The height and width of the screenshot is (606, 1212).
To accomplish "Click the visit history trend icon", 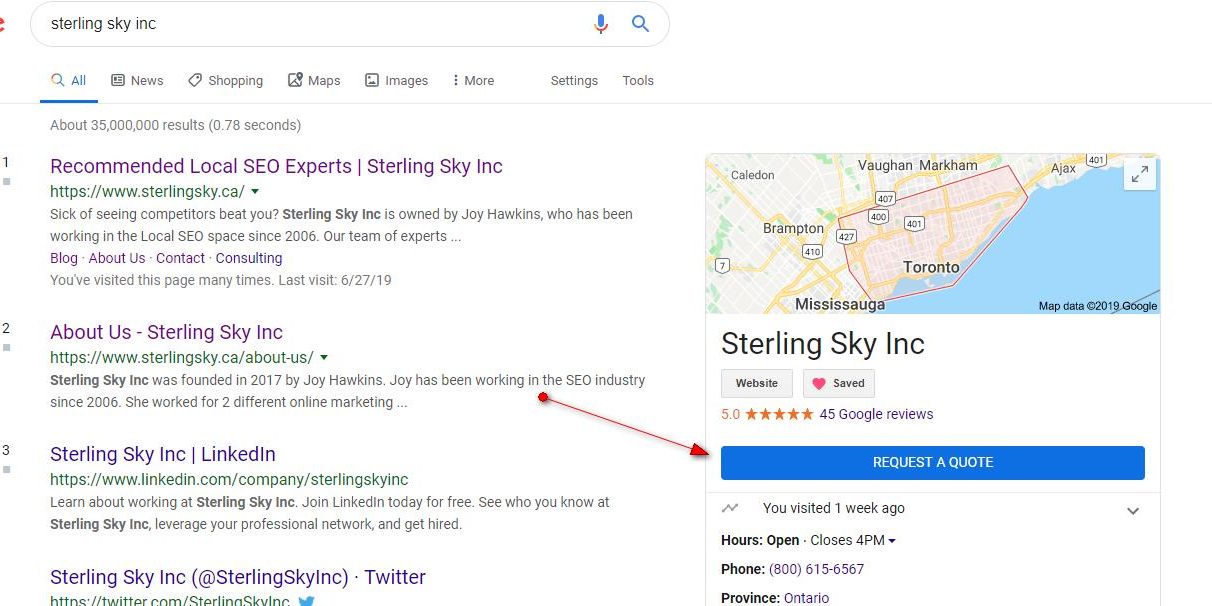I will click(x=730, y=508).
